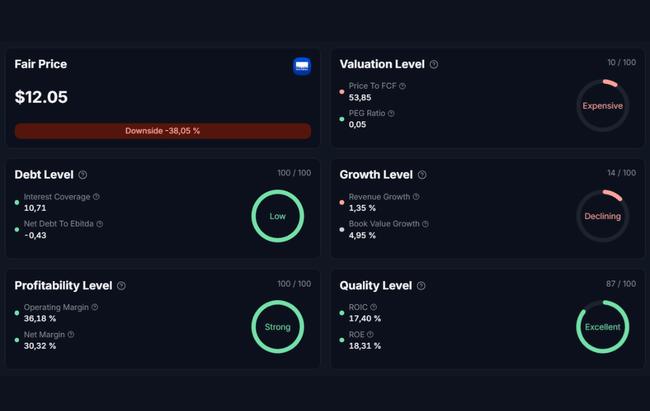This screenshot has height=411, width=650.
Task: Click ROIC question mark icon
Action: pyautogui.click(x=374, y=308)
